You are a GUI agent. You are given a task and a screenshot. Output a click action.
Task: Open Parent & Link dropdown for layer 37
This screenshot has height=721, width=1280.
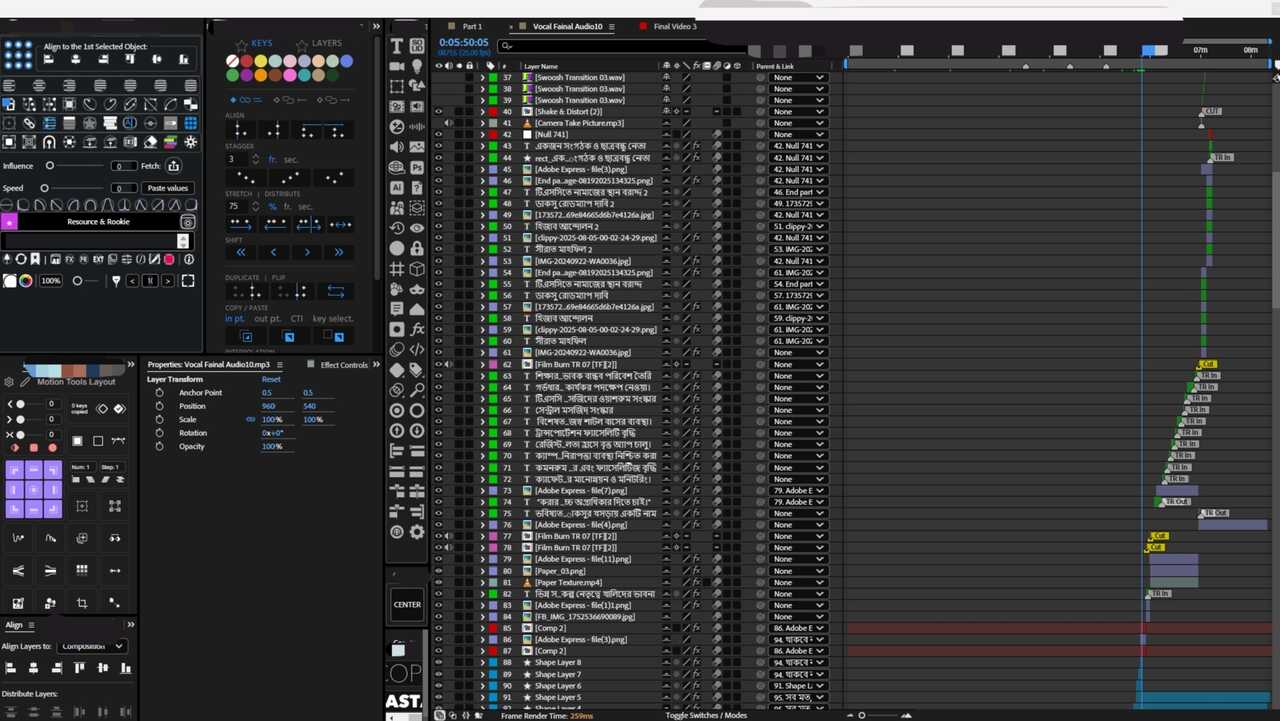(x=798, y=78)
